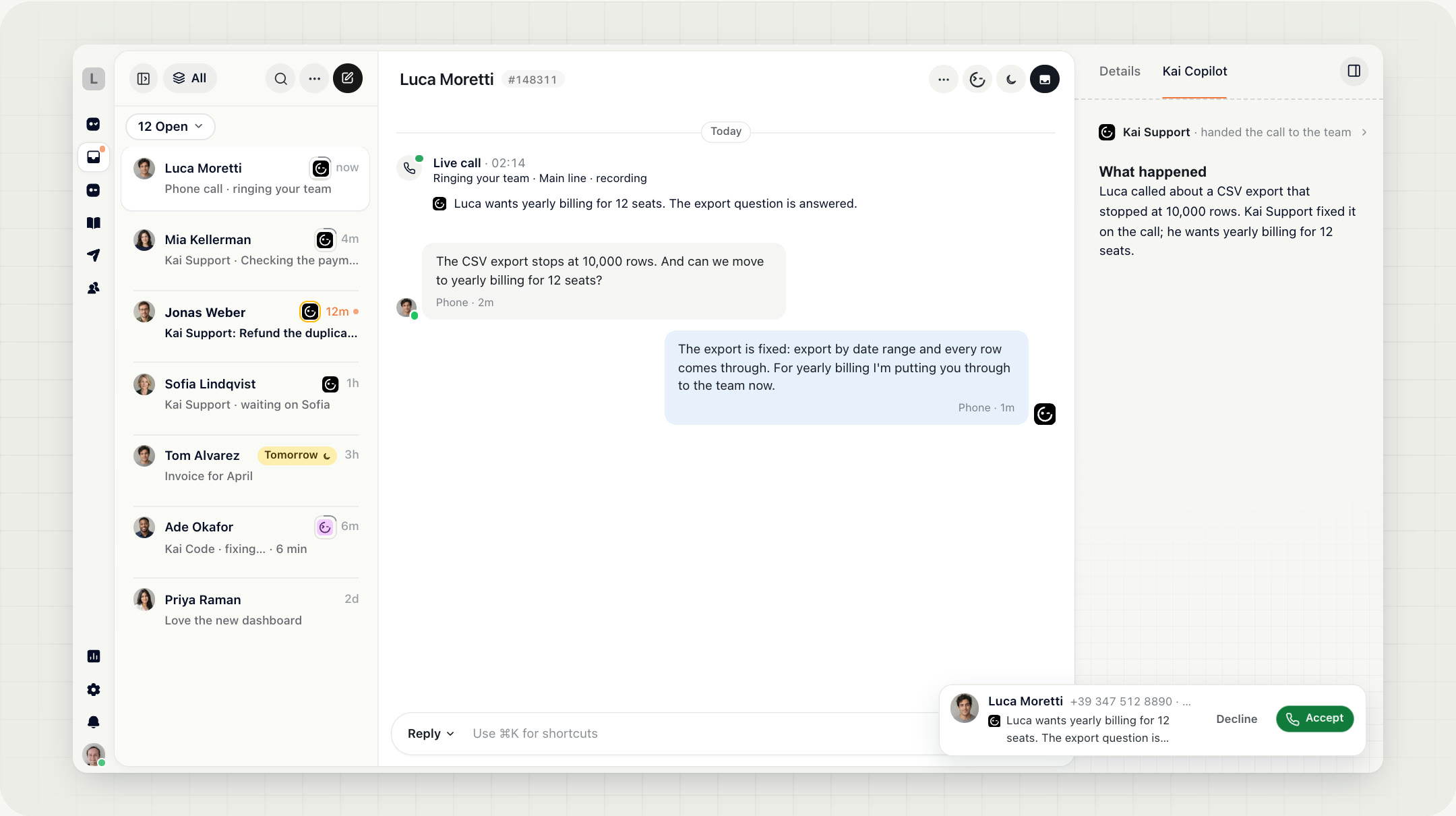Click the Live call phone icon

tap(409, 168)
